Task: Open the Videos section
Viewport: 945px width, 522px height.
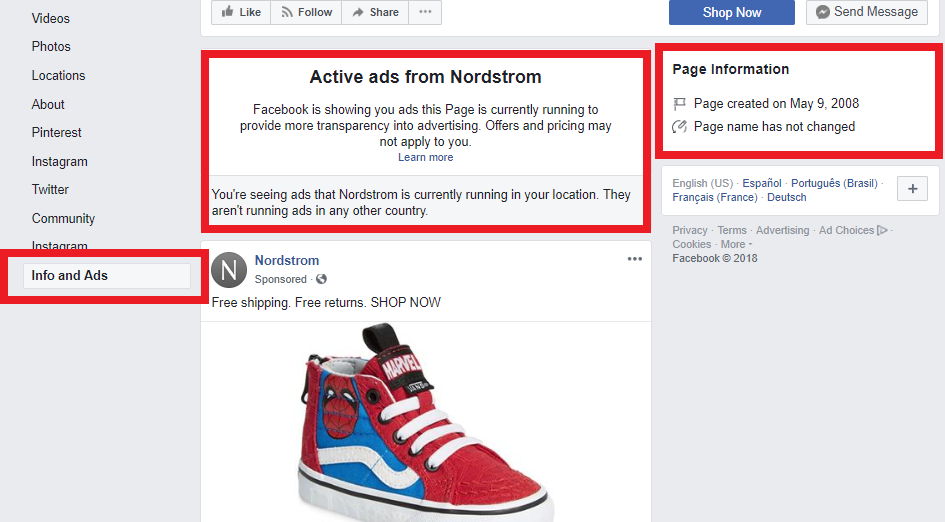Action: tap(51, 19)
